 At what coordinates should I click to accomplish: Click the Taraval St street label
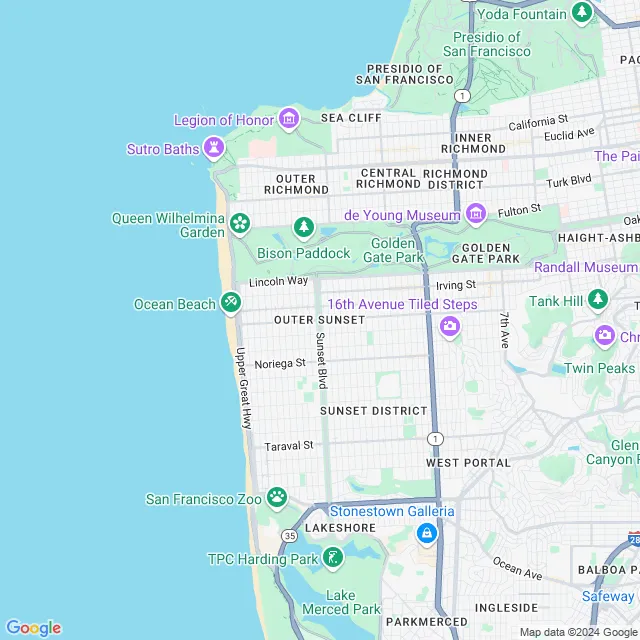click(x=289, y=446)
